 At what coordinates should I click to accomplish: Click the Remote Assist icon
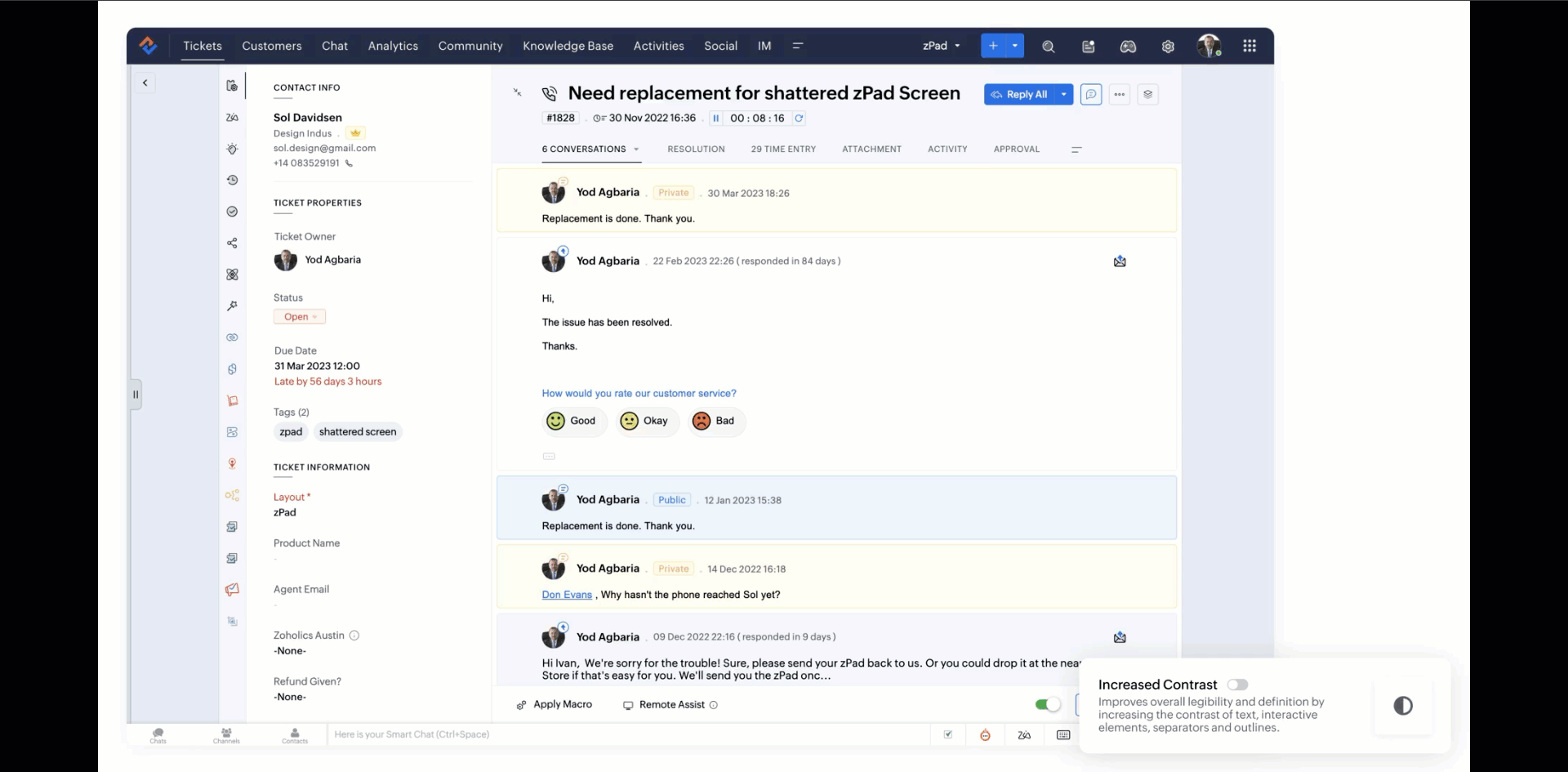tap(628, 705)
